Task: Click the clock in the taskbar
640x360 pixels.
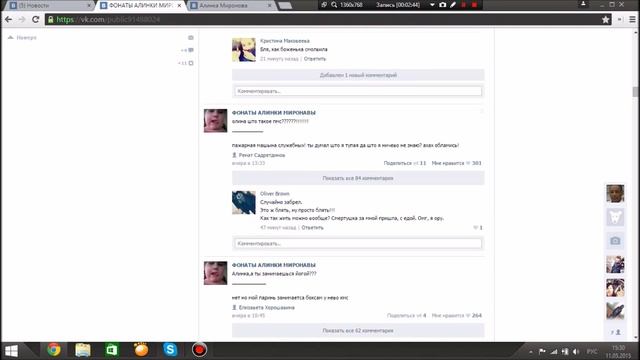Action: pos(619,351)
